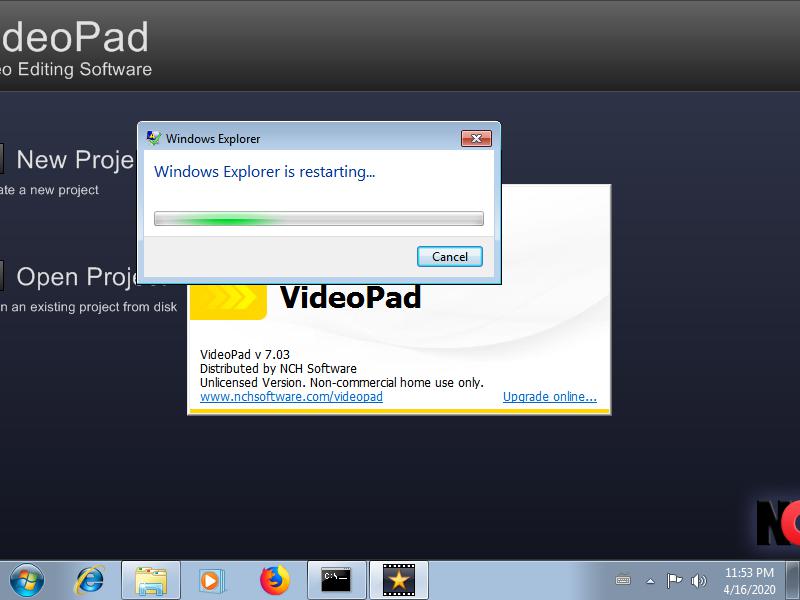Viewport: 800px width, 600px height.
Task: Click the Show desktop strip beside the clock
Action: (x=792, y=580)
